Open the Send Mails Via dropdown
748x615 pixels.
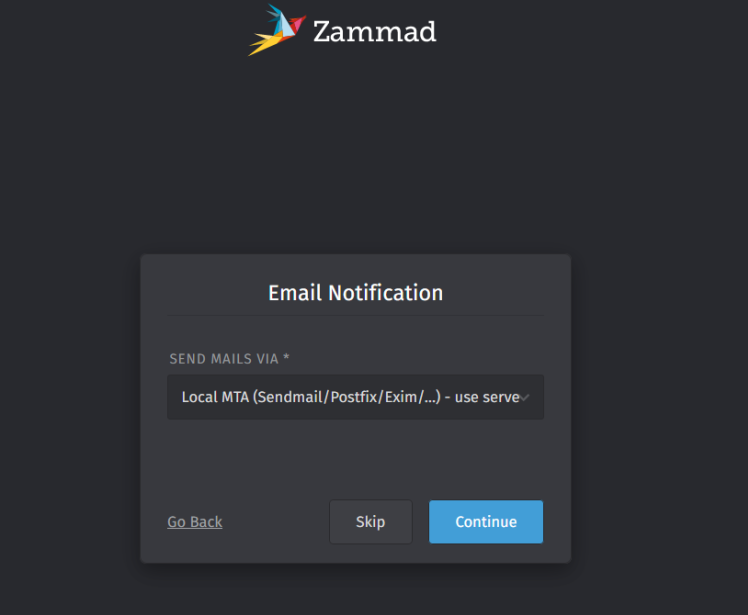355,397
